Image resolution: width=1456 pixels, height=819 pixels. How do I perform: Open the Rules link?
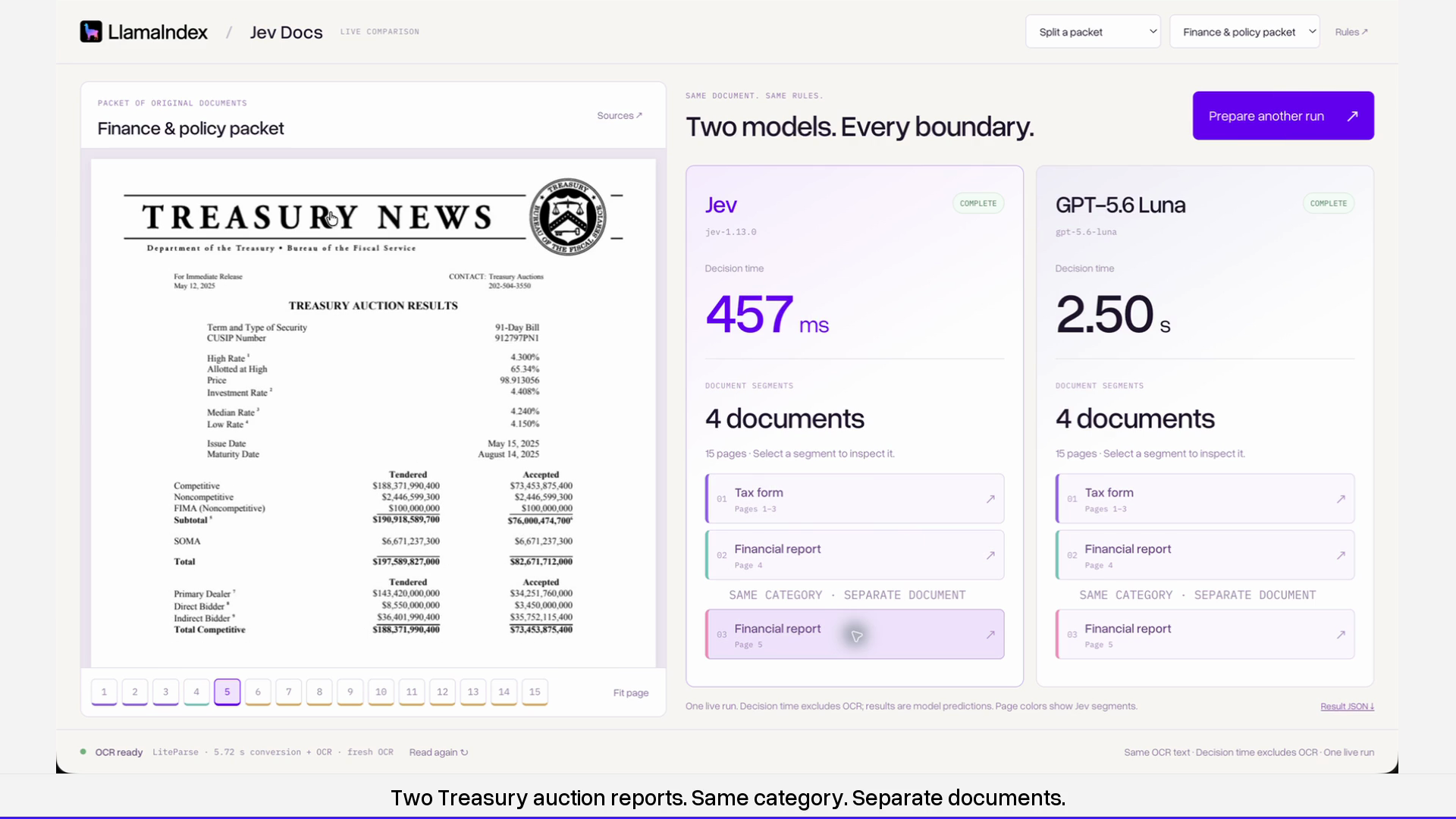tap(1351, 32)
